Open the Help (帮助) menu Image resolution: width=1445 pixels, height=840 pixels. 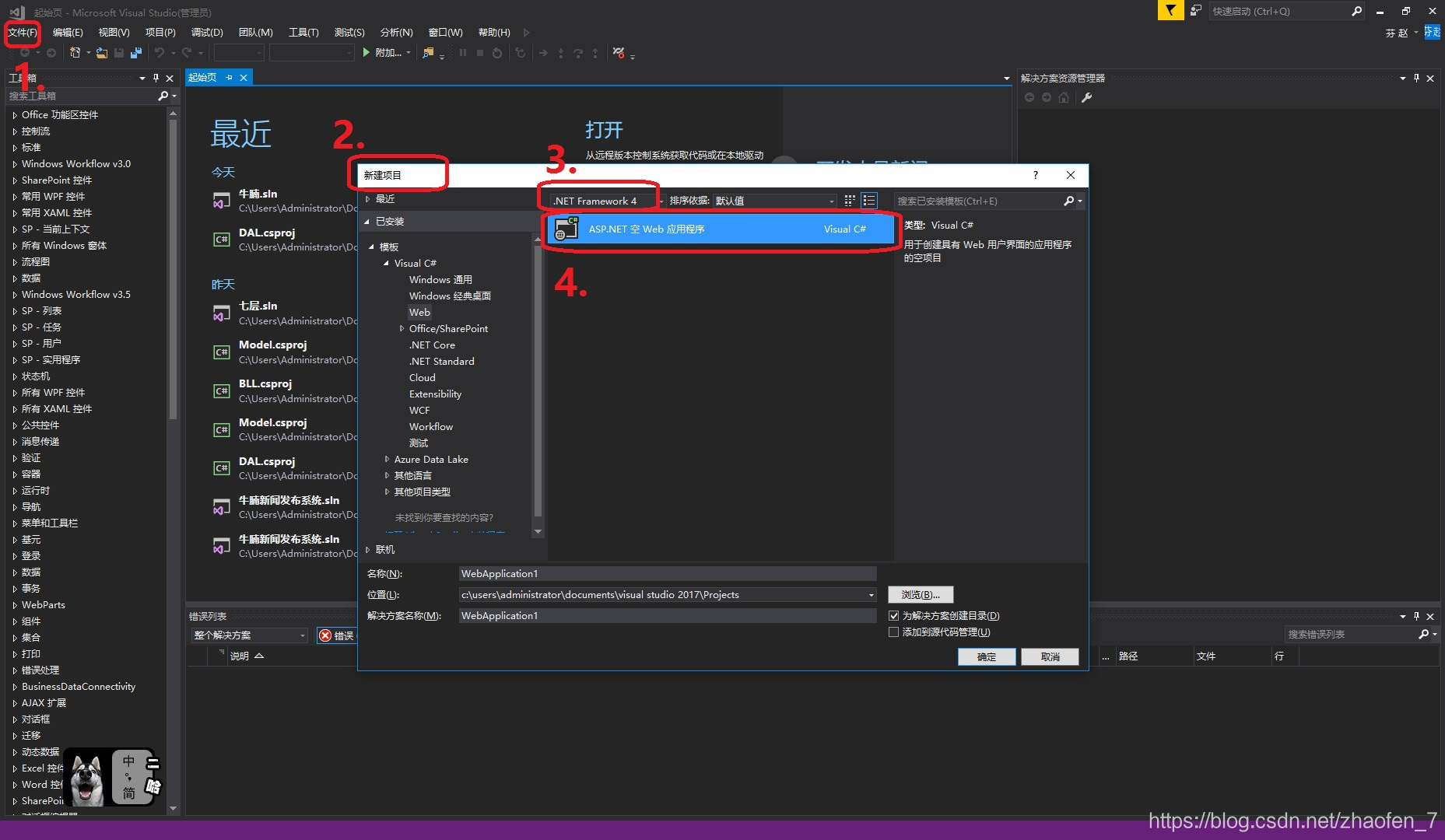point(494,32)
